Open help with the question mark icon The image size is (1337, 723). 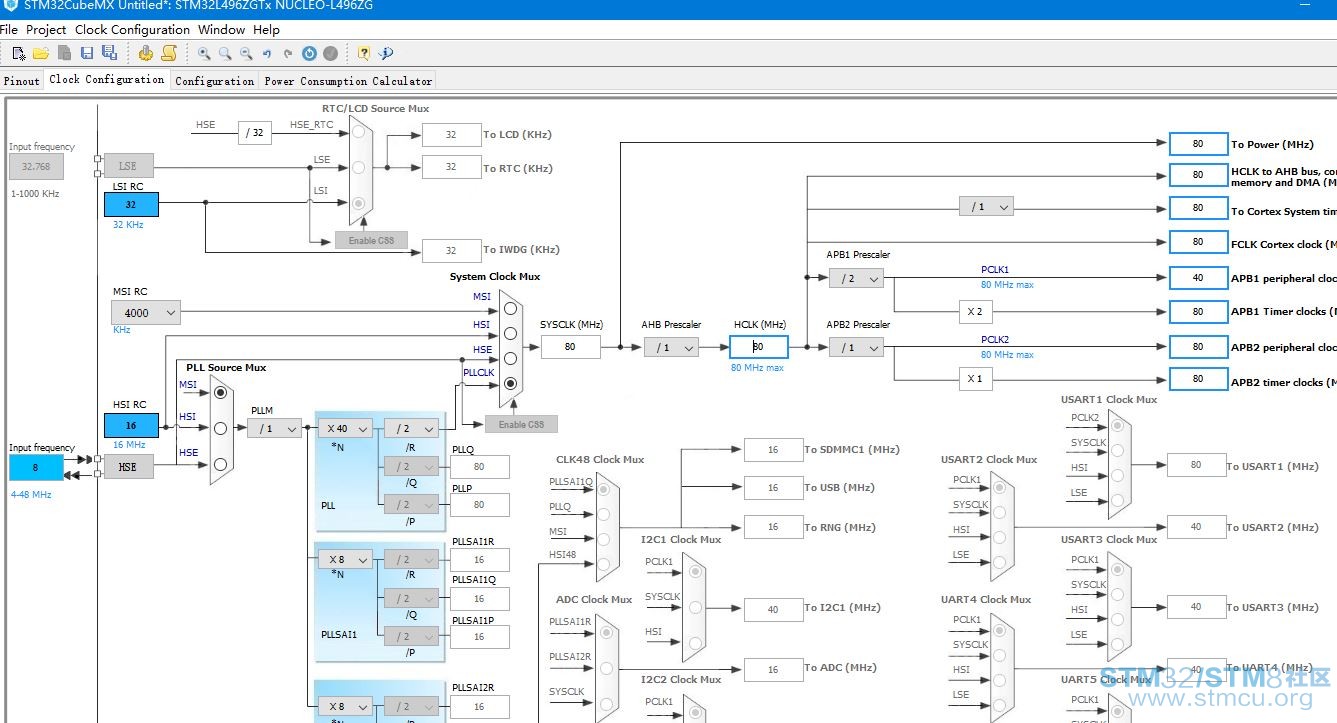tap(364, 53)
